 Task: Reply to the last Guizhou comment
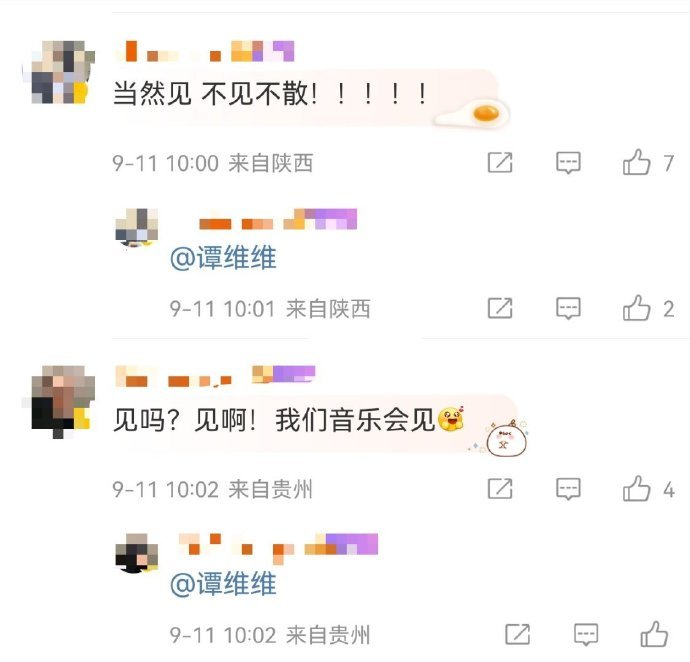point(586,634)
